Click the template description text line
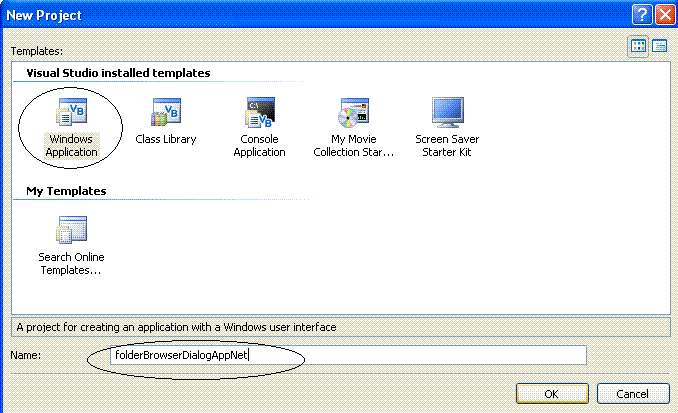678x413 pixels. coord(176,327)
